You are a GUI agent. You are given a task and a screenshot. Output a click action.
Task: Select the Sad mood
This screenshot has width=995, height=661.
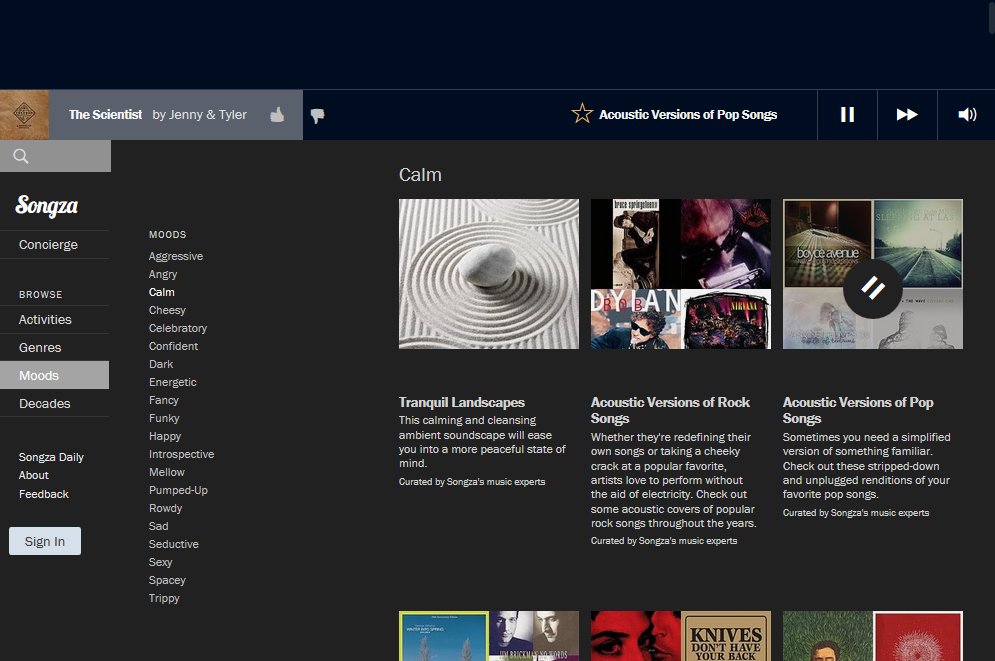(159, 526)
